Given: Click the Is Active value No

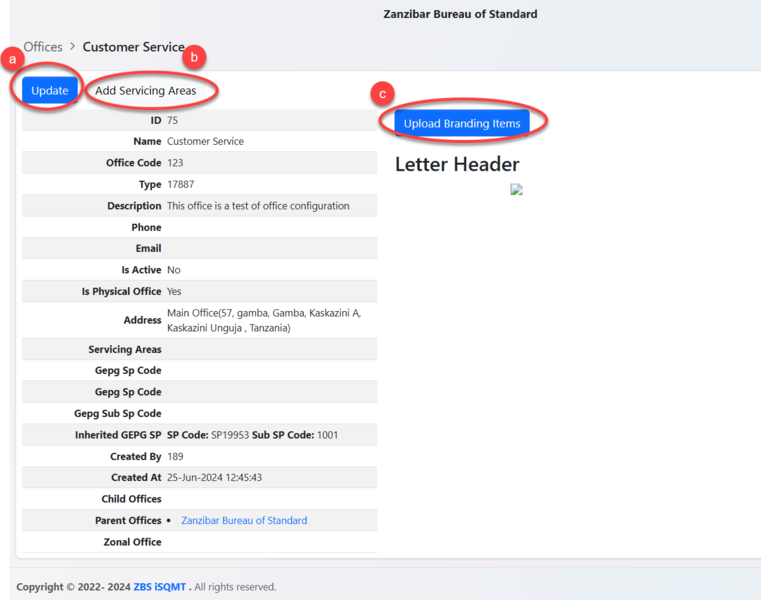Looking at the screenshot, I should coord(174,270).
